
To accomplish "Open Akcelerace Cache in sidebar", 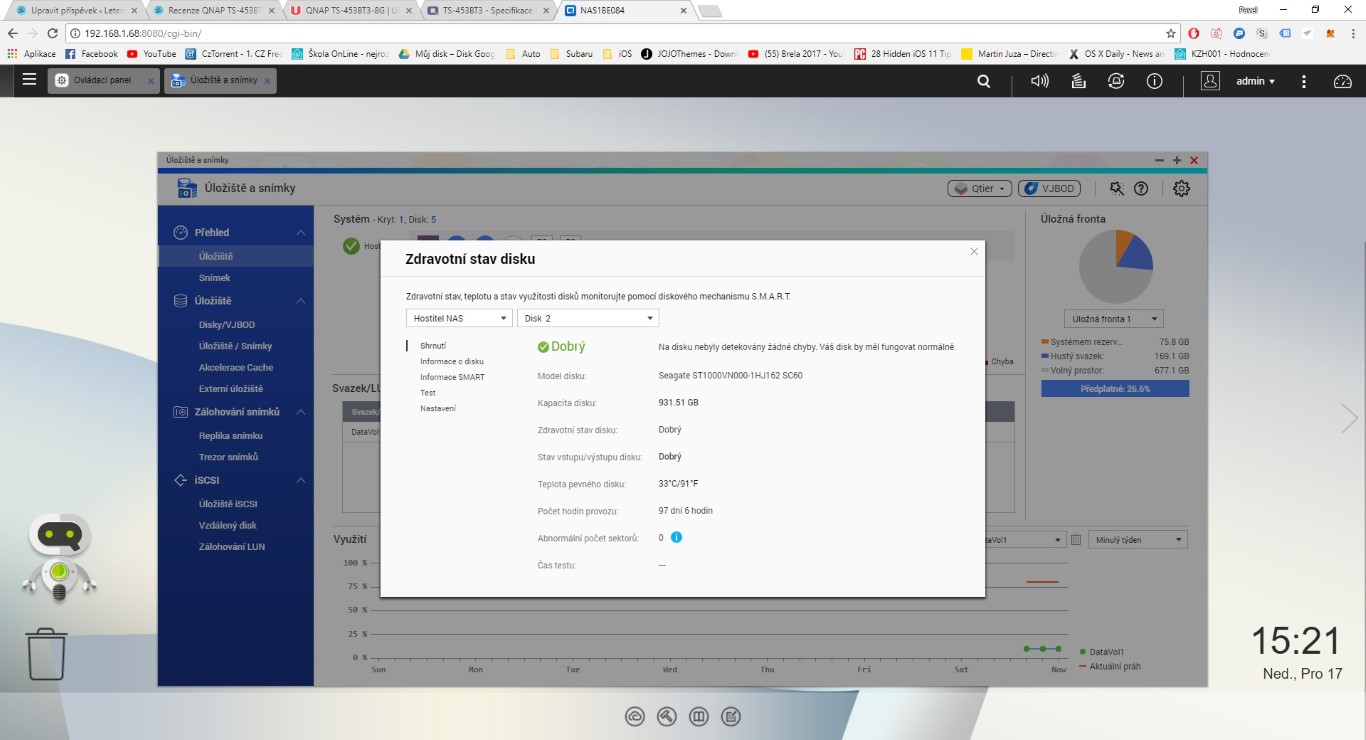I will tap(235, 367).
